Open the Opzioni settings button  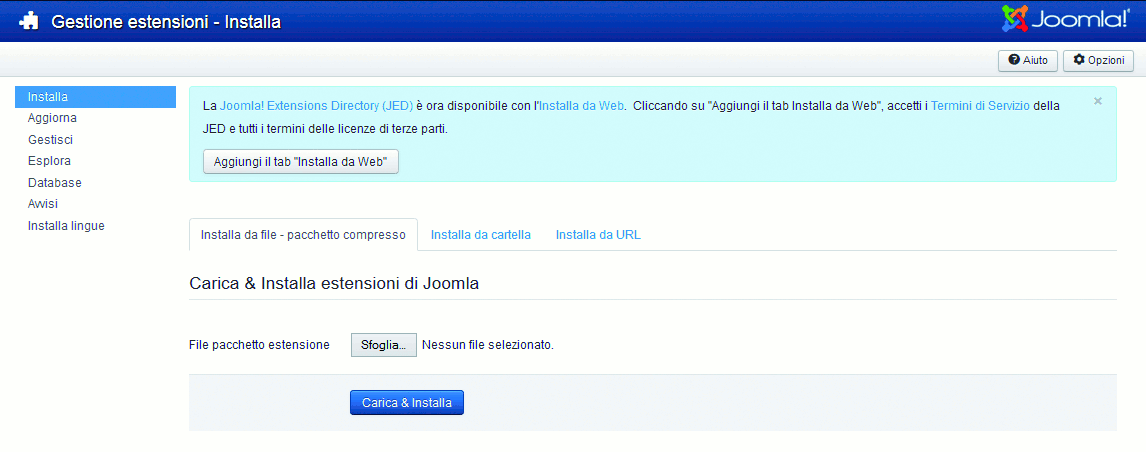point(1098,61)
